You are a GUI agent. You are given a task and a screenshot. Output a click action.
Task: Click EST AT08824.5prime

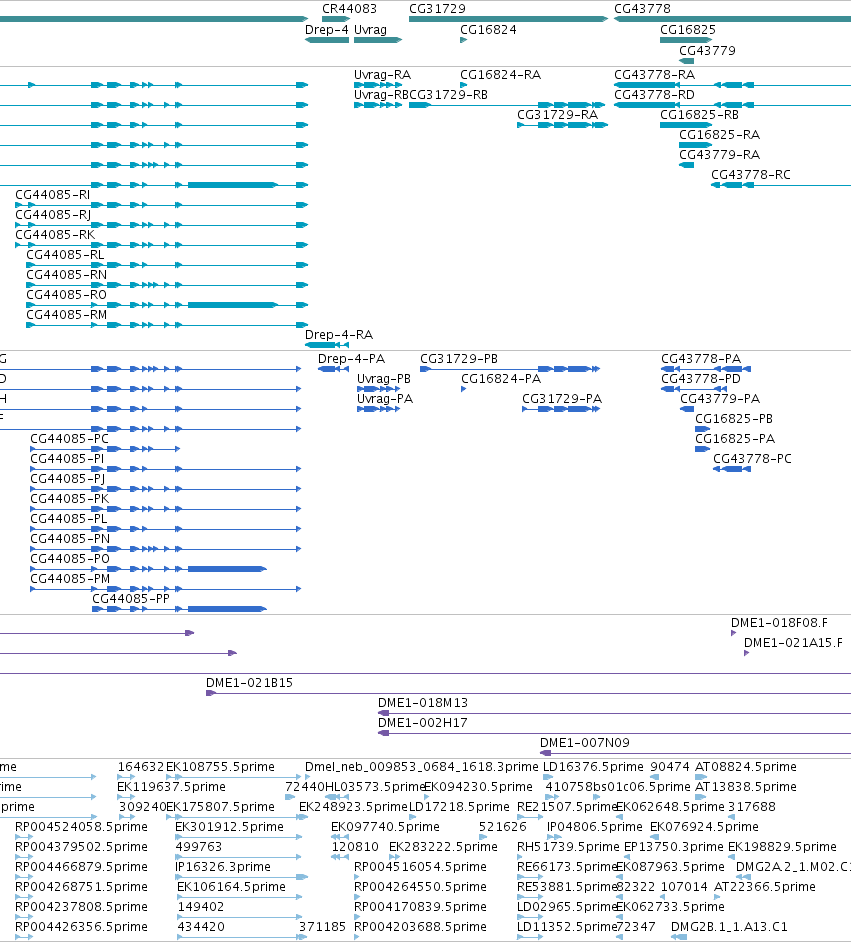[x=745, y=767]
